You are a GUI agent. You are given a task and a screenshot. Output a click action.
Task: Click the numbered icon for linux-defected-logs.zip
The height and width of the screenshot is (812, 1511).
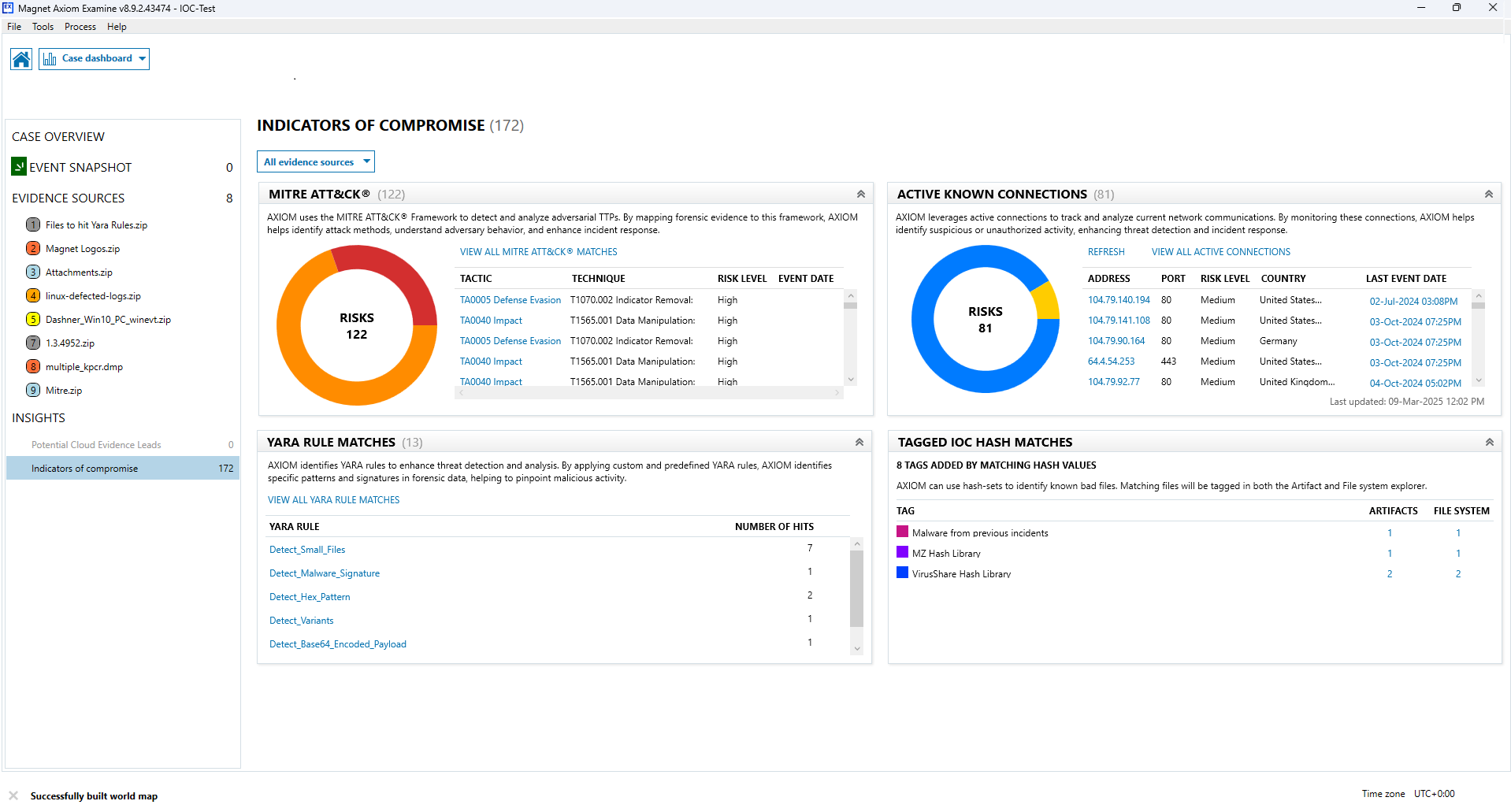coord(33,296)
